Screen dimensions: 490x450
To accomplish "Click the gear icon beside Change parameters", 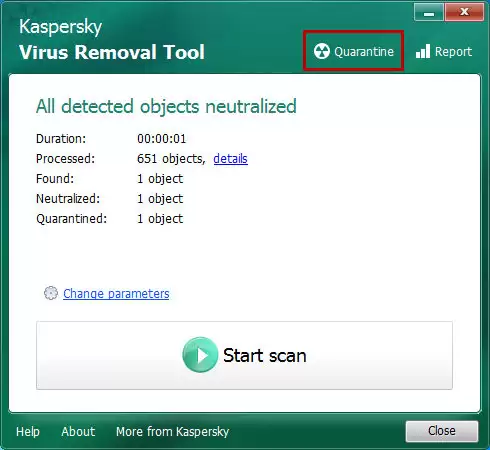I will pyautogui.click(x=51, y=293).
